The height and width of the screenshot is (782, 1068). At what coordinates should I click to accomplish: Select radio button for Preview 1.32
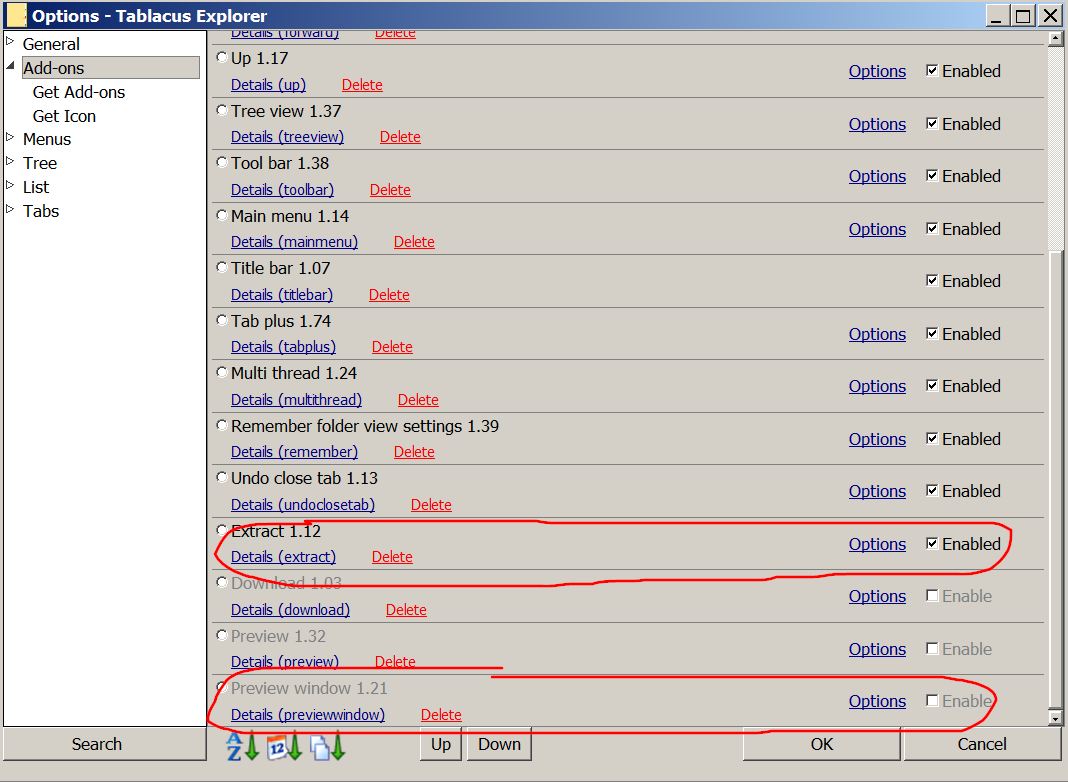click(221, 635)
